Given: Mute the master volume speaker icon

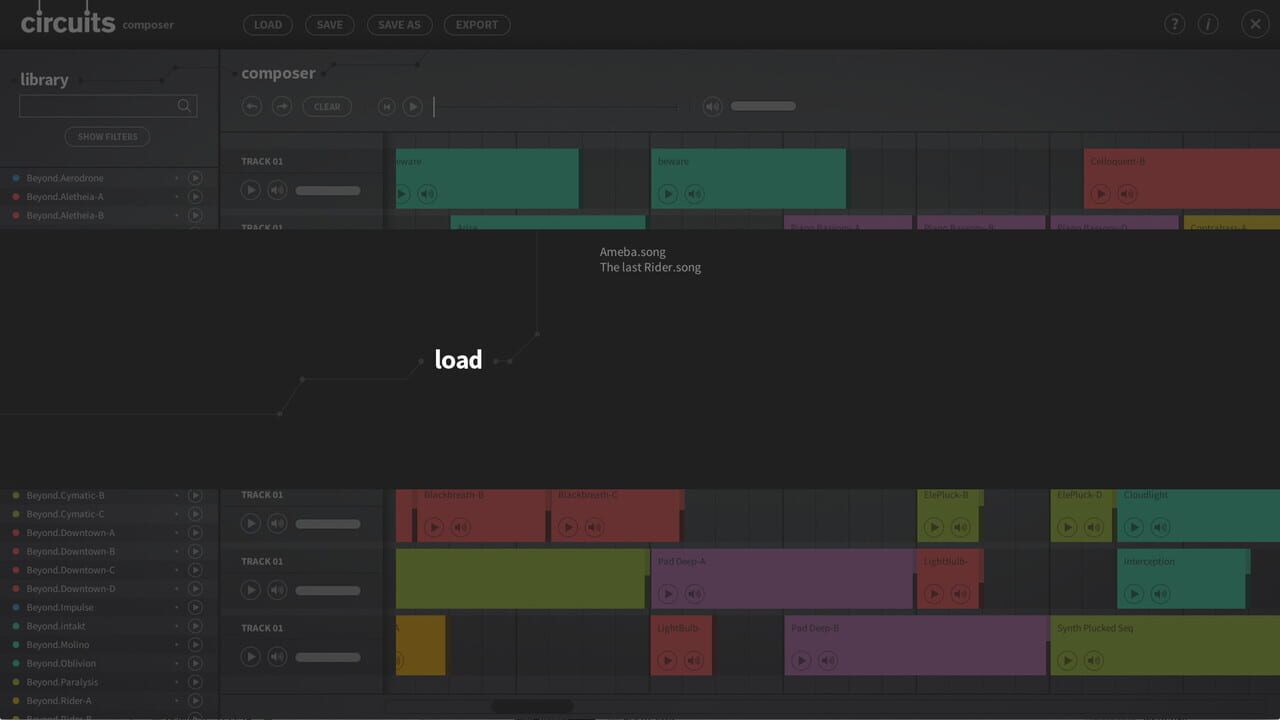Looking at the screenshot, I should [712, 106].
